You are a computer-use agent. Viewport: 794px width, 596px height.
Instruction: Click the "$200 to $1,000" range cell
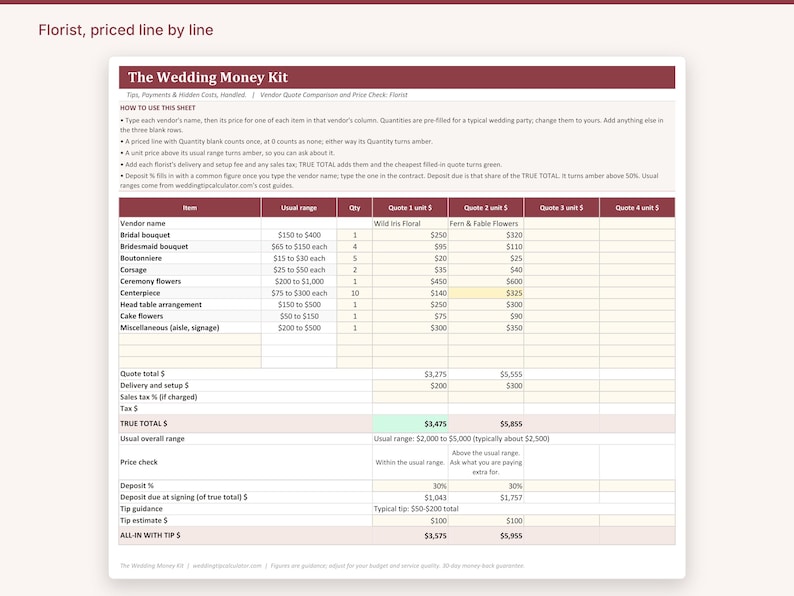(x=299, y=282)
